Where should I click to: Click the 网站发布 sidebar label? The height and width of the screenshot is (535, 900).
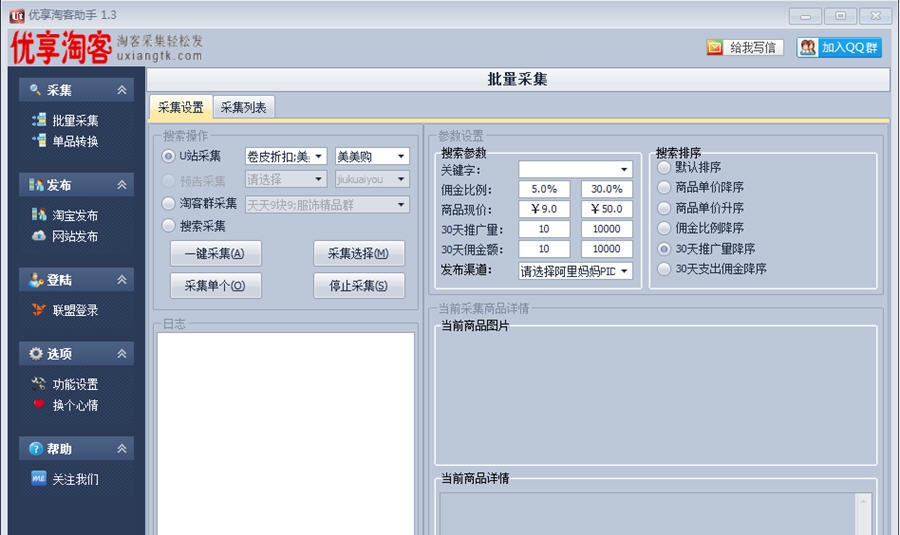75,236
